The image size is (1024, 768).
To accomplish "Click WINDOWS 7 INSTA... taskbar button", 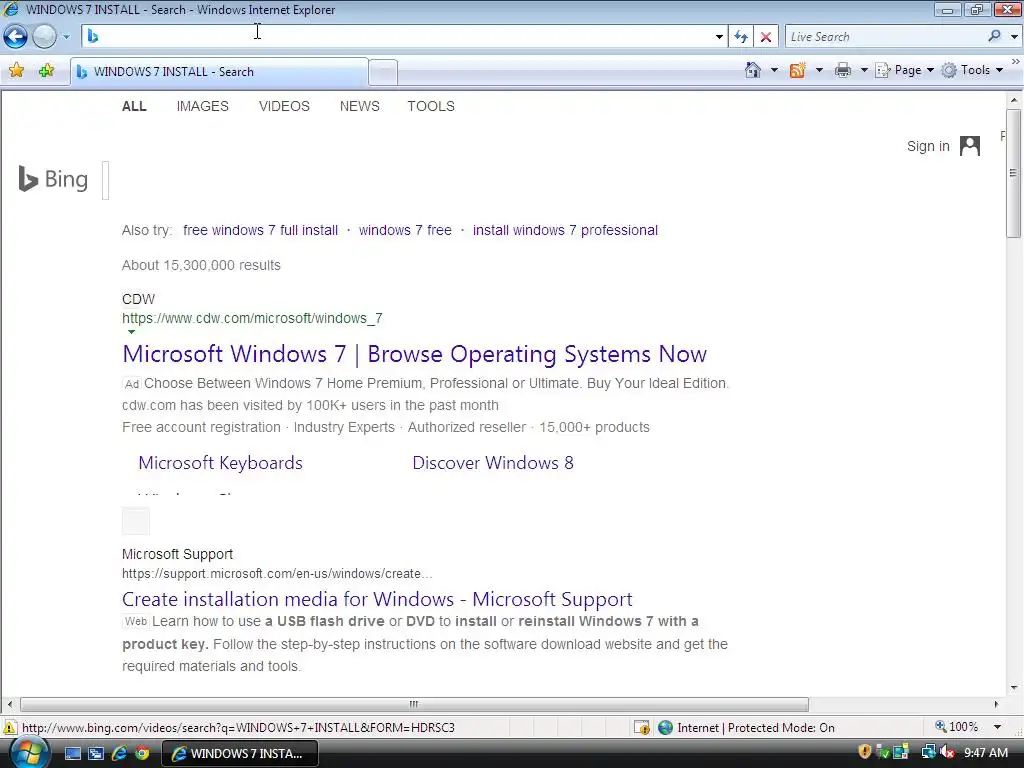I will click(240, 753).
